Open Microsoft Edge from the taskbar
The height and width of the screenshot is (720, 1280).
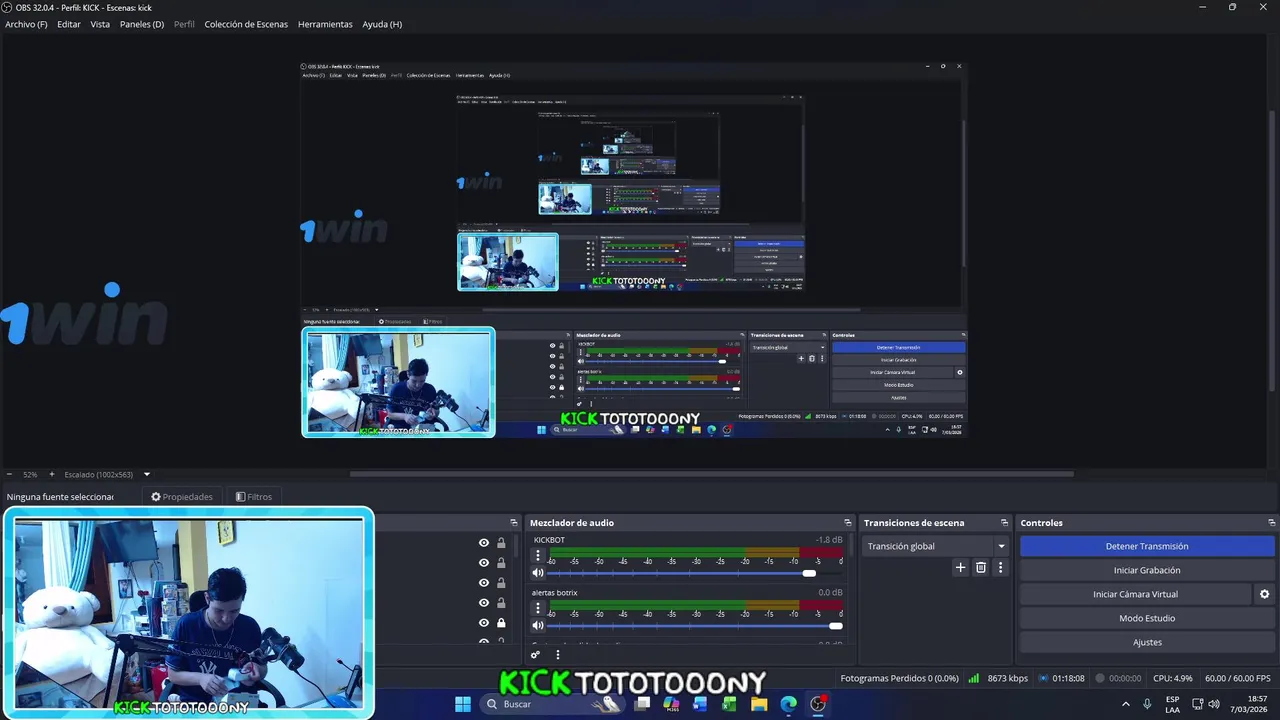click(x=788, y=704)
